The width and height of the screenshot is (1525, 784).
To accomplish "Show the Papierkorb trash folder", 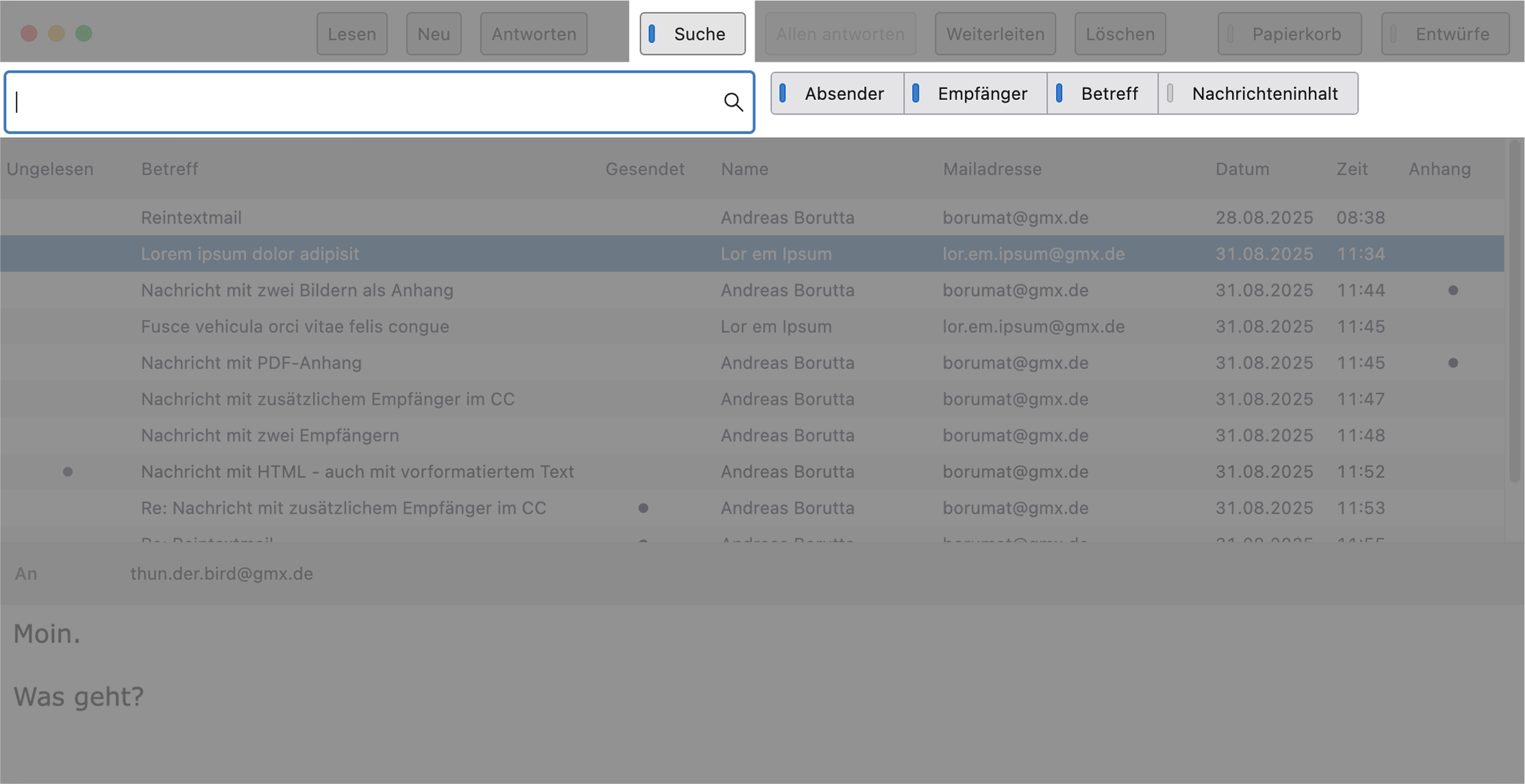I will click(x=1289, y=34).
